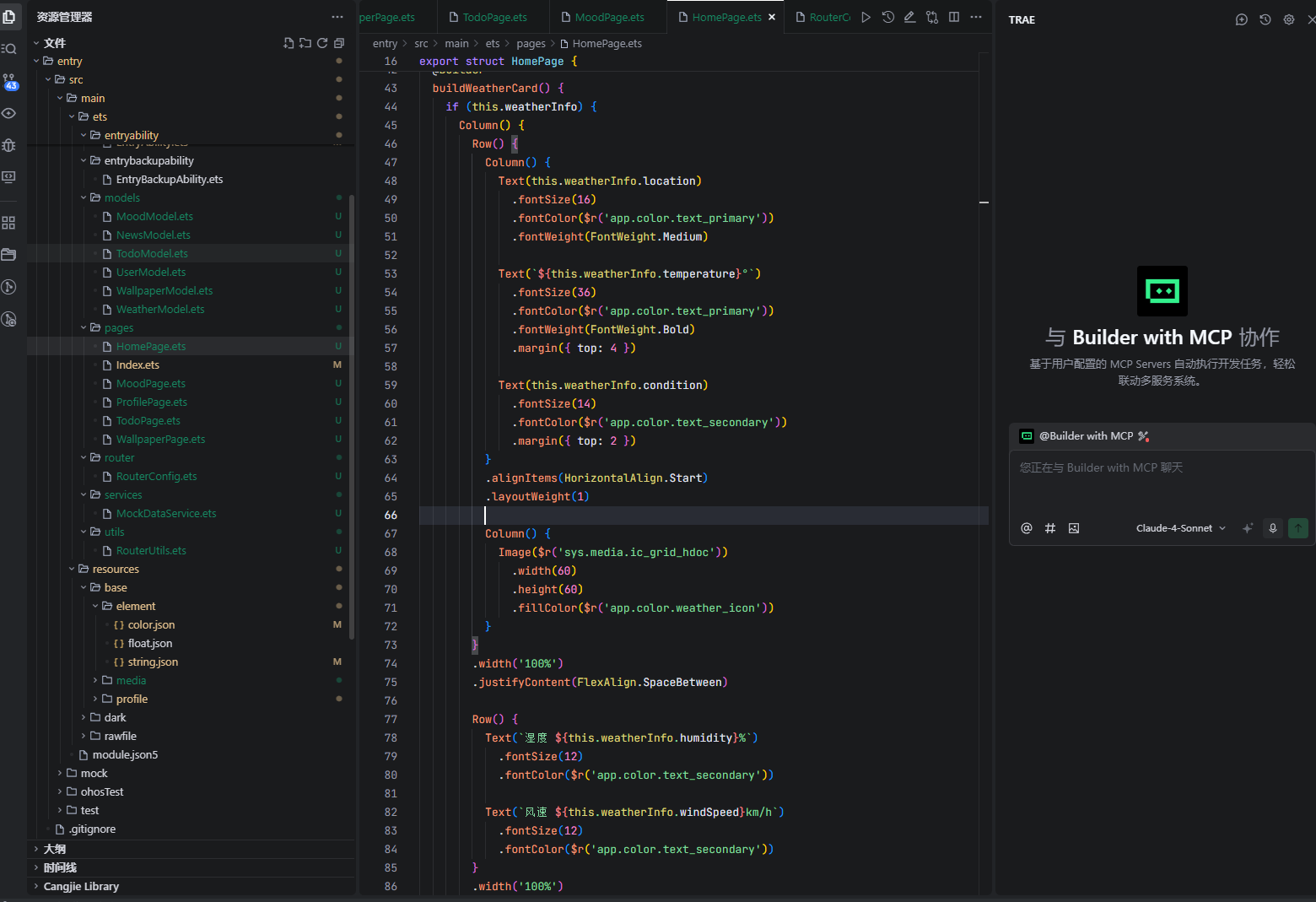Activate voice input microphone
The width and height of the screenshot is (1316, 902).
(x=1273, y=528)
